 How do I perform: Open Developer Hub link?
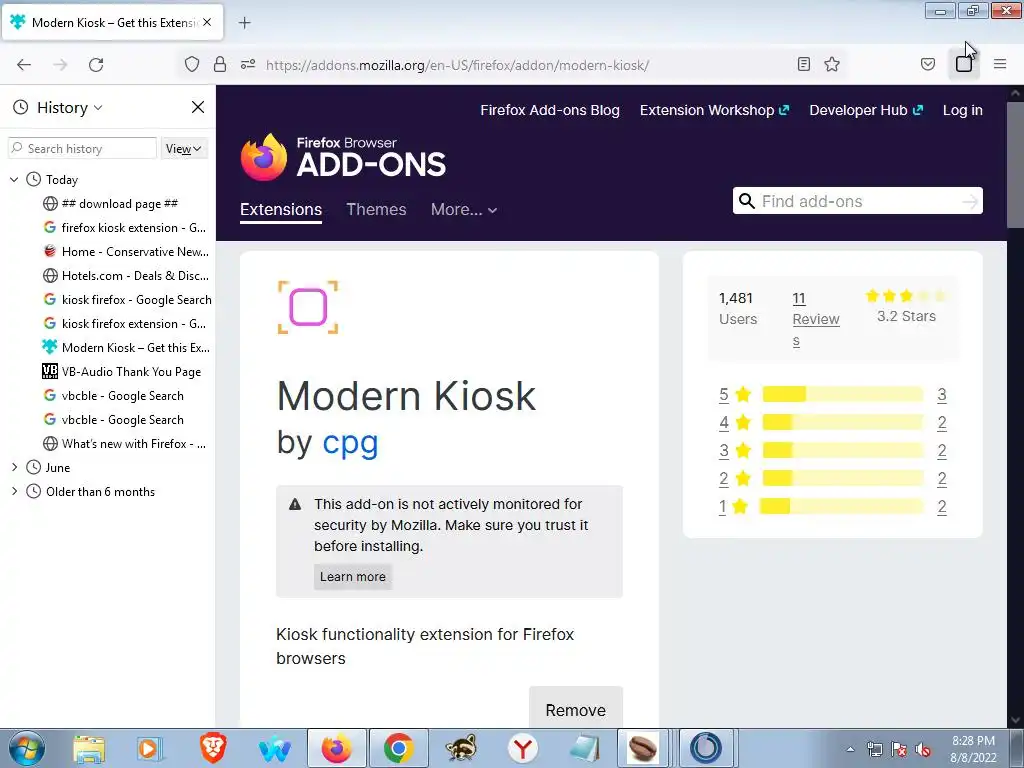[x=866, y=110]
